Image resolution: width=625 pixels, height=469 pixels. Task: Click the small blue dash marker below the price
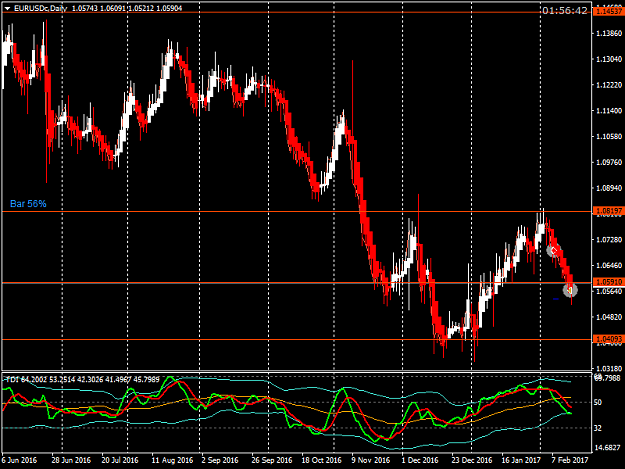click(x=556, y=299)
